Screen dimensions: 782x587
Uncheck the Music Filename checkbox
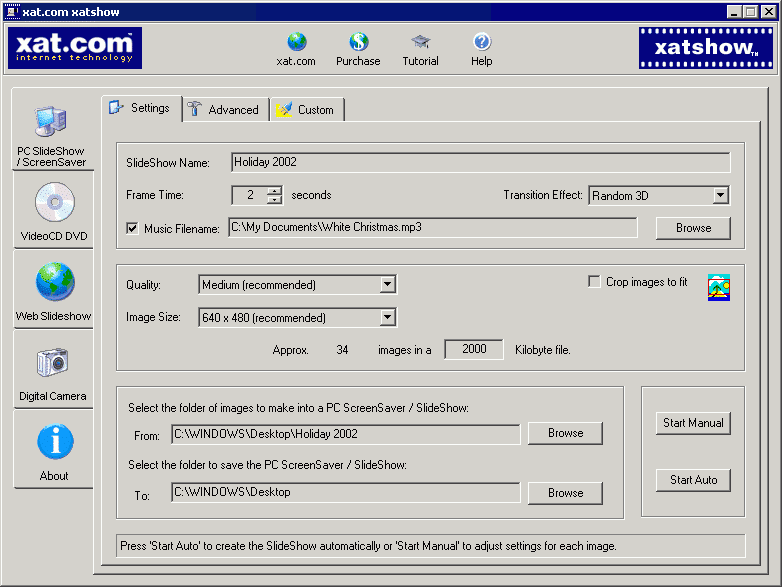click(x=132, y=229)
